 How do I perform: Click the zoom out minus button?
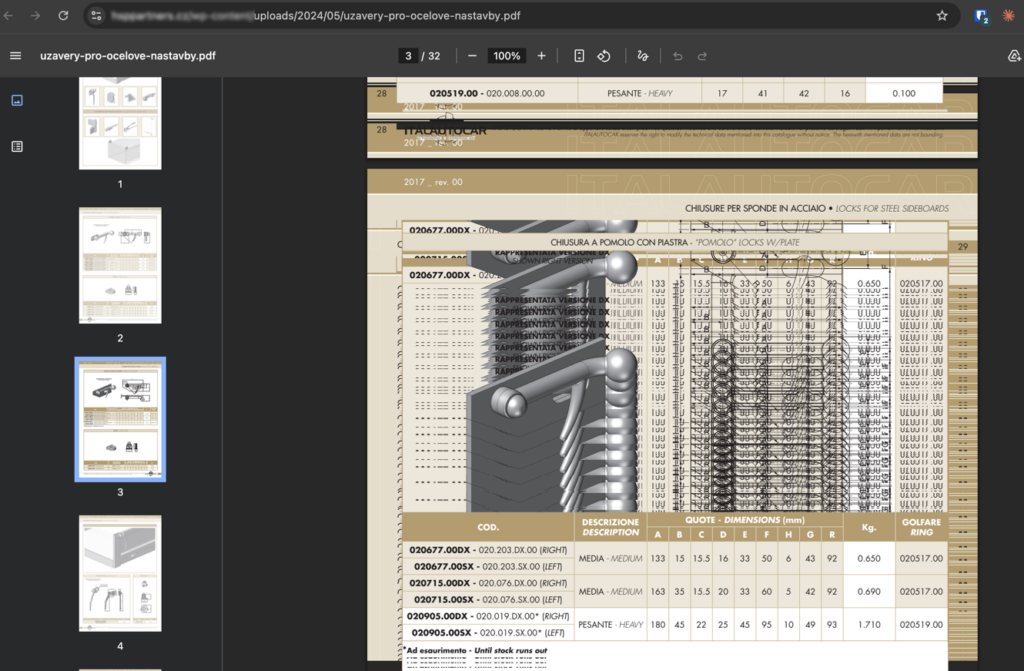pos(472,56)
